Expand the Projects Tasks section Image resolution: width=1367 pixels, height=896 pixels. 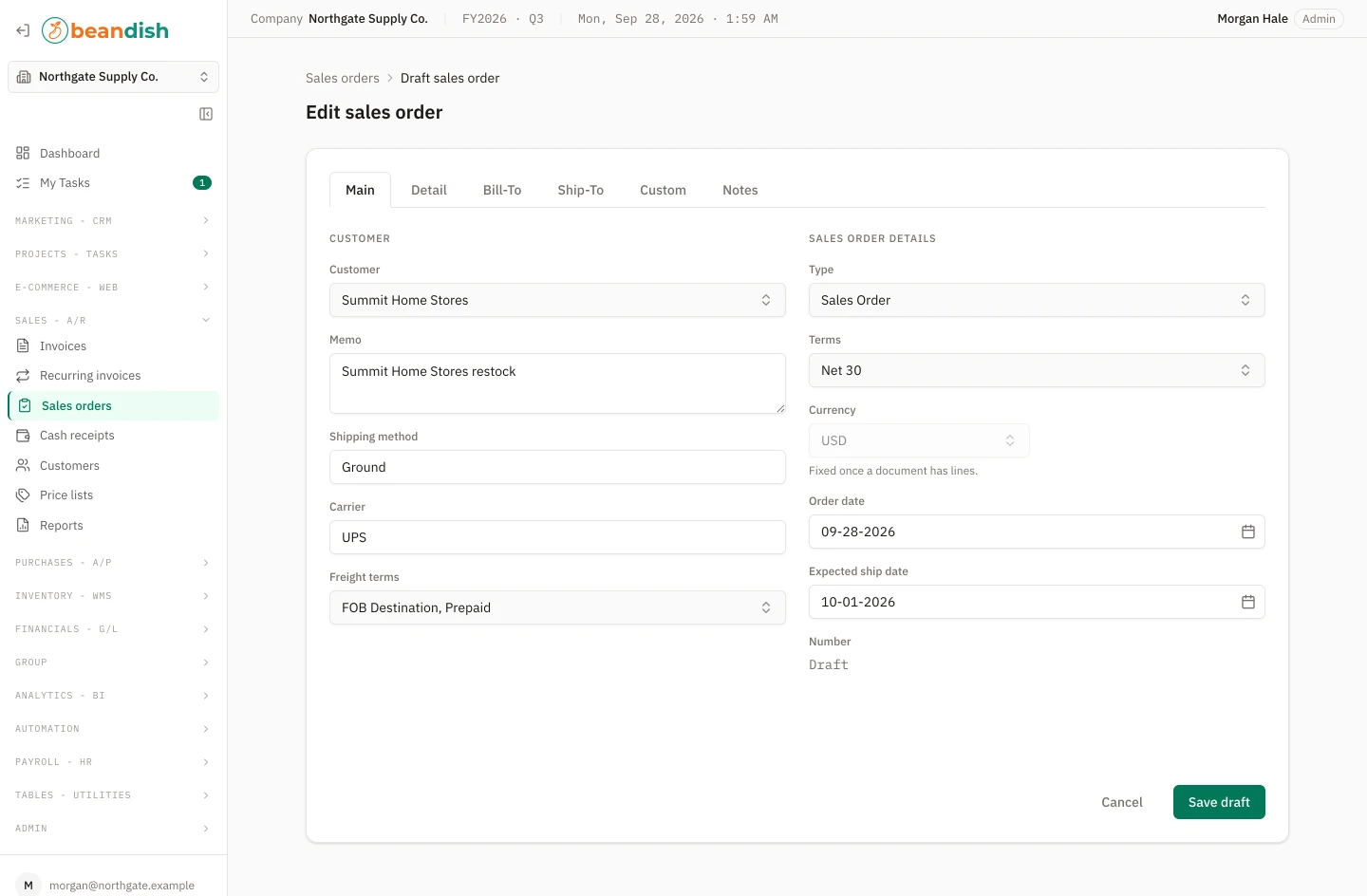(113, 254)
